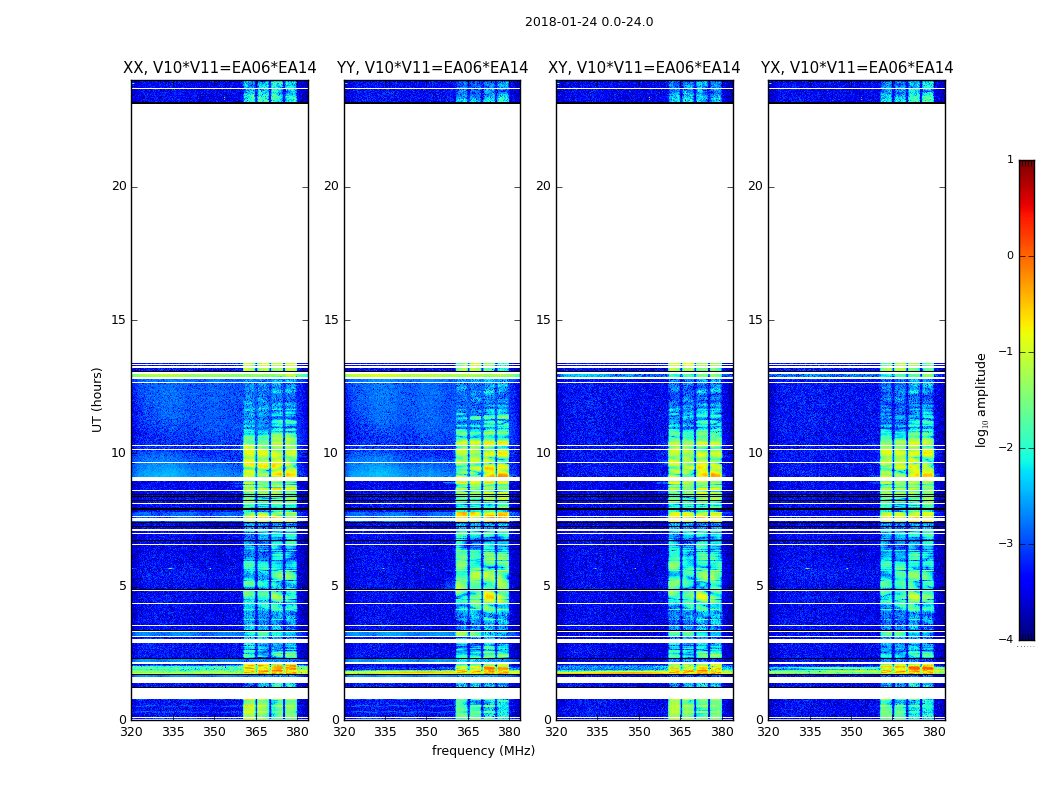The image size is (1050, 800).
Task: Click the dark blue bottom of the colorbar
Action: [1026, 634]
